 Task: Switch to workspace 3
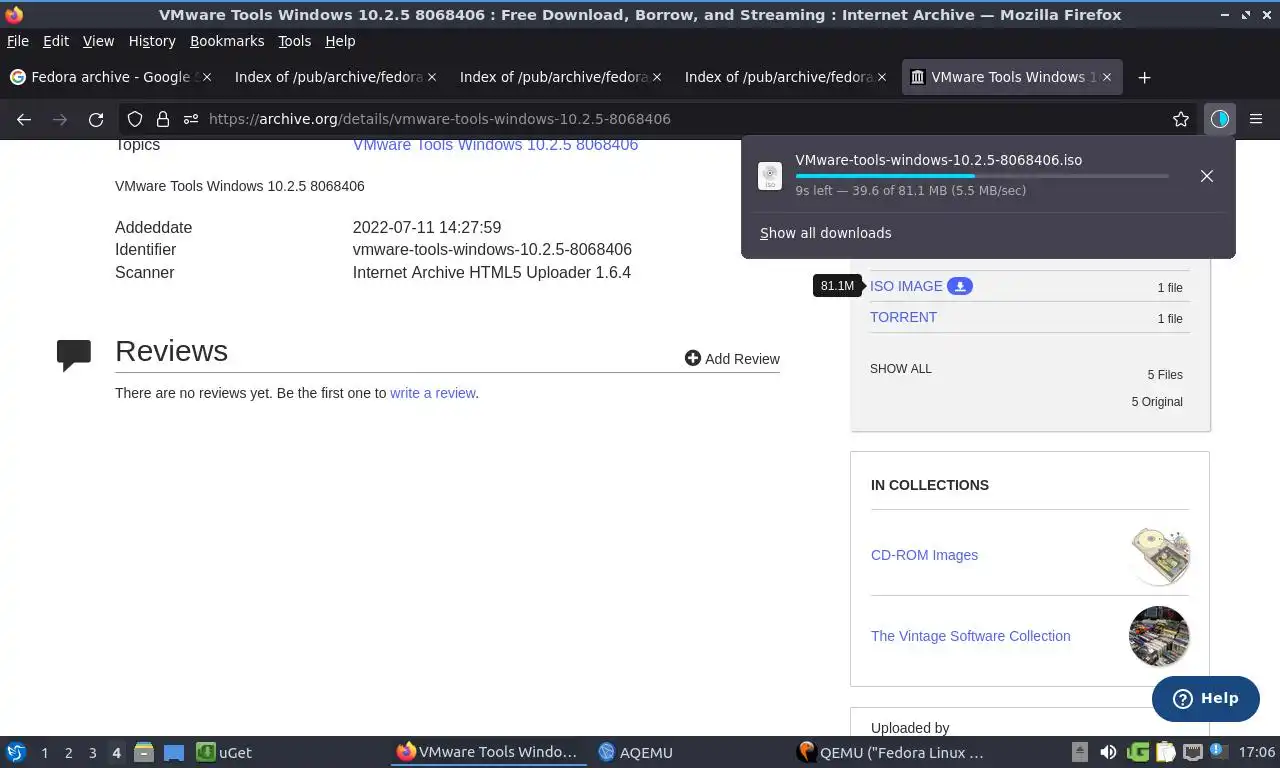coord(92,752)
